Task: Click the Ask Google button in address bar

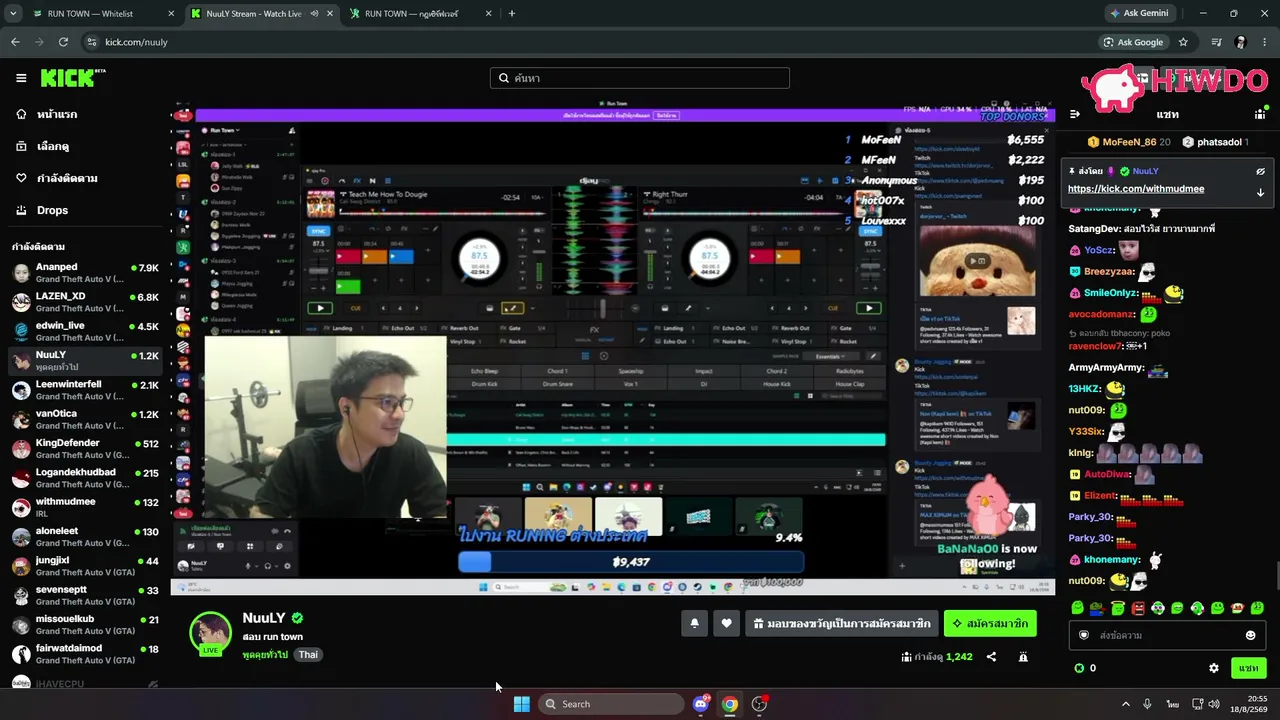Action: click(1133, 42)
